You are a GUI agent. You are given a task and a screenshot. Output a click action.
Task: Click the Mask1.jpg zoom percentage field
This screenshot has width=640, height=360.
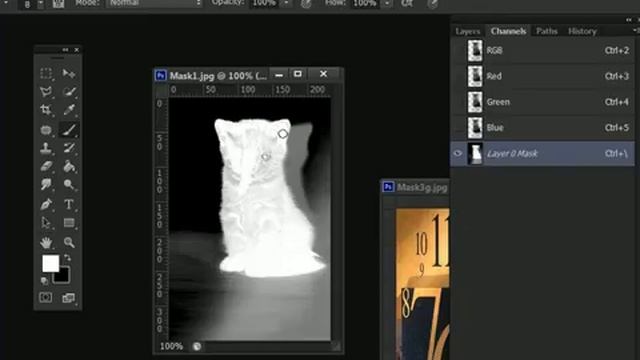coord(171,346)
